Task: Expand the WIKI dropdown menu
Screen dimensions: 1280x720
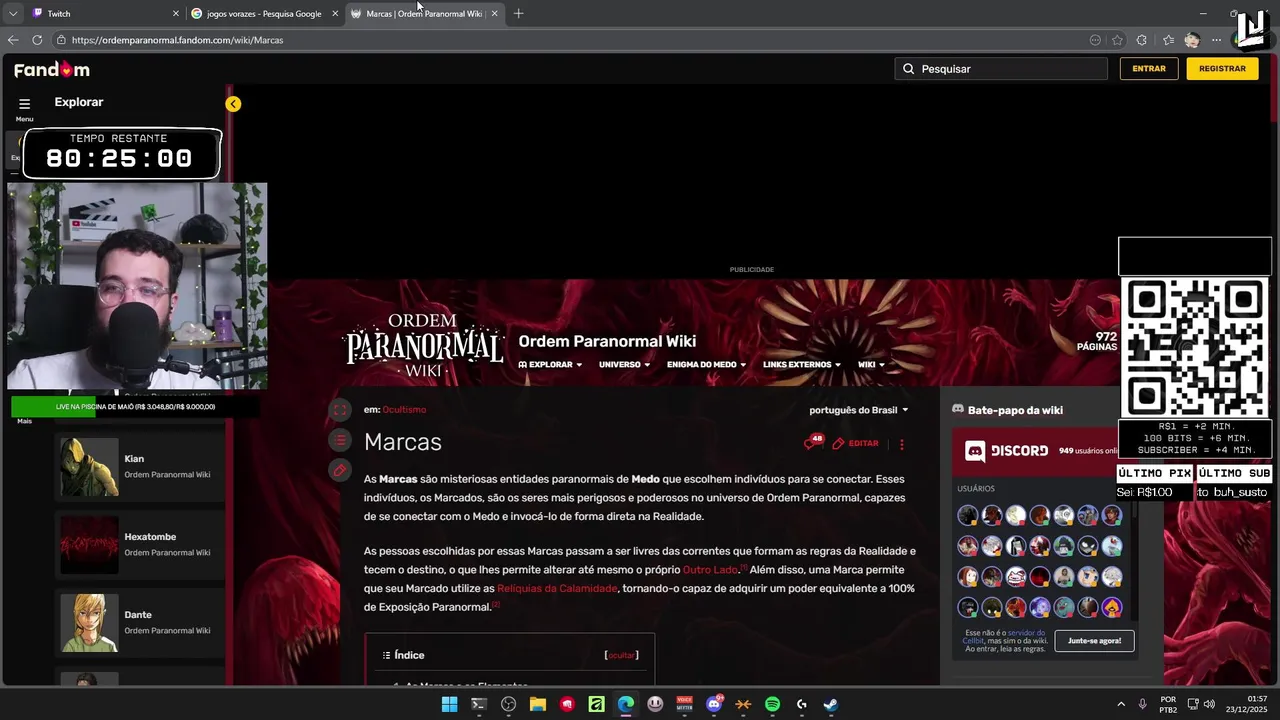Action: coord(871,365)
